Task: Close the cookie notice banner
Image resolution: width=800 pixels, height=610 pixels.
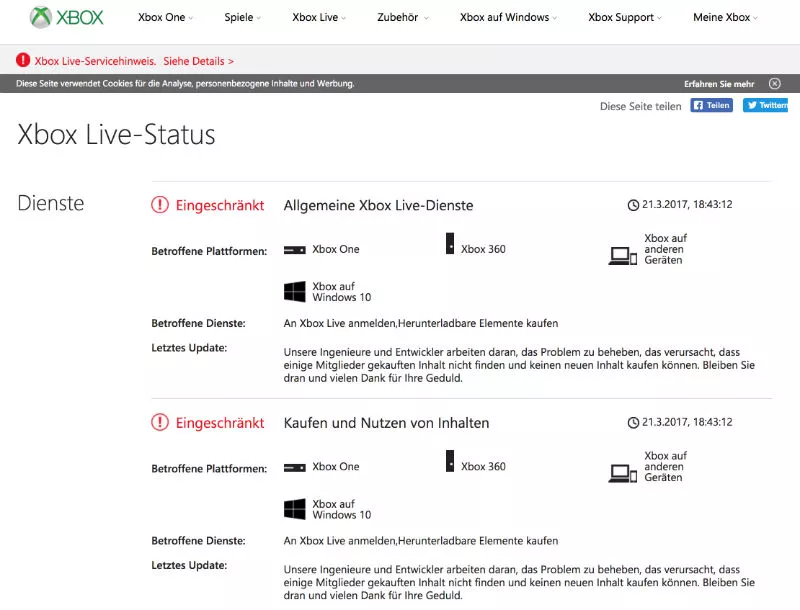Action: pyautogui.click(x=774, y=84)
